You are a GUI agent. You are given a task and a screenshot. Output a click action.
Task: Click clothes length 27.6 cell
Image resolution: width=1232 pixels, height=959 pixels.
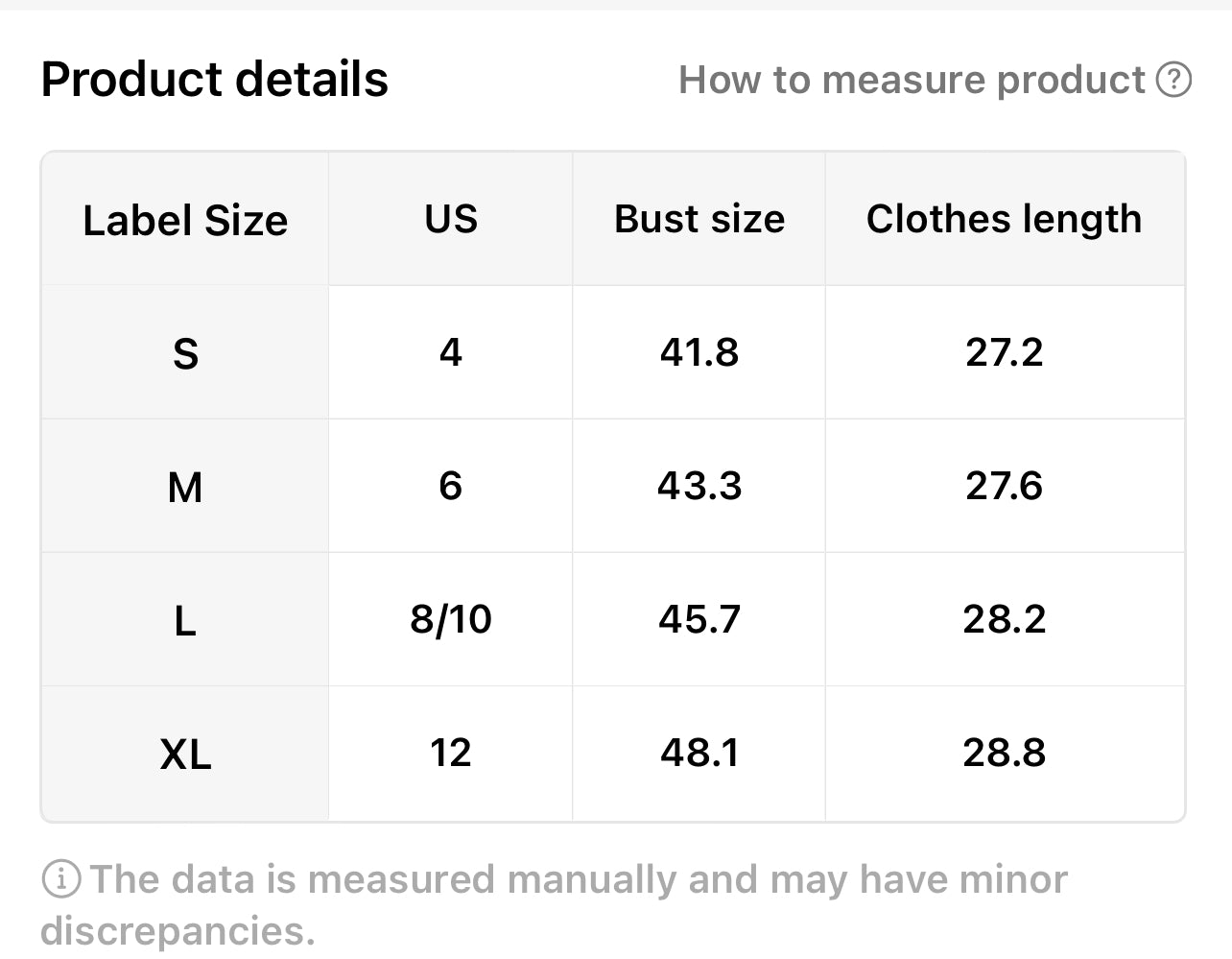coord(1005,486)
